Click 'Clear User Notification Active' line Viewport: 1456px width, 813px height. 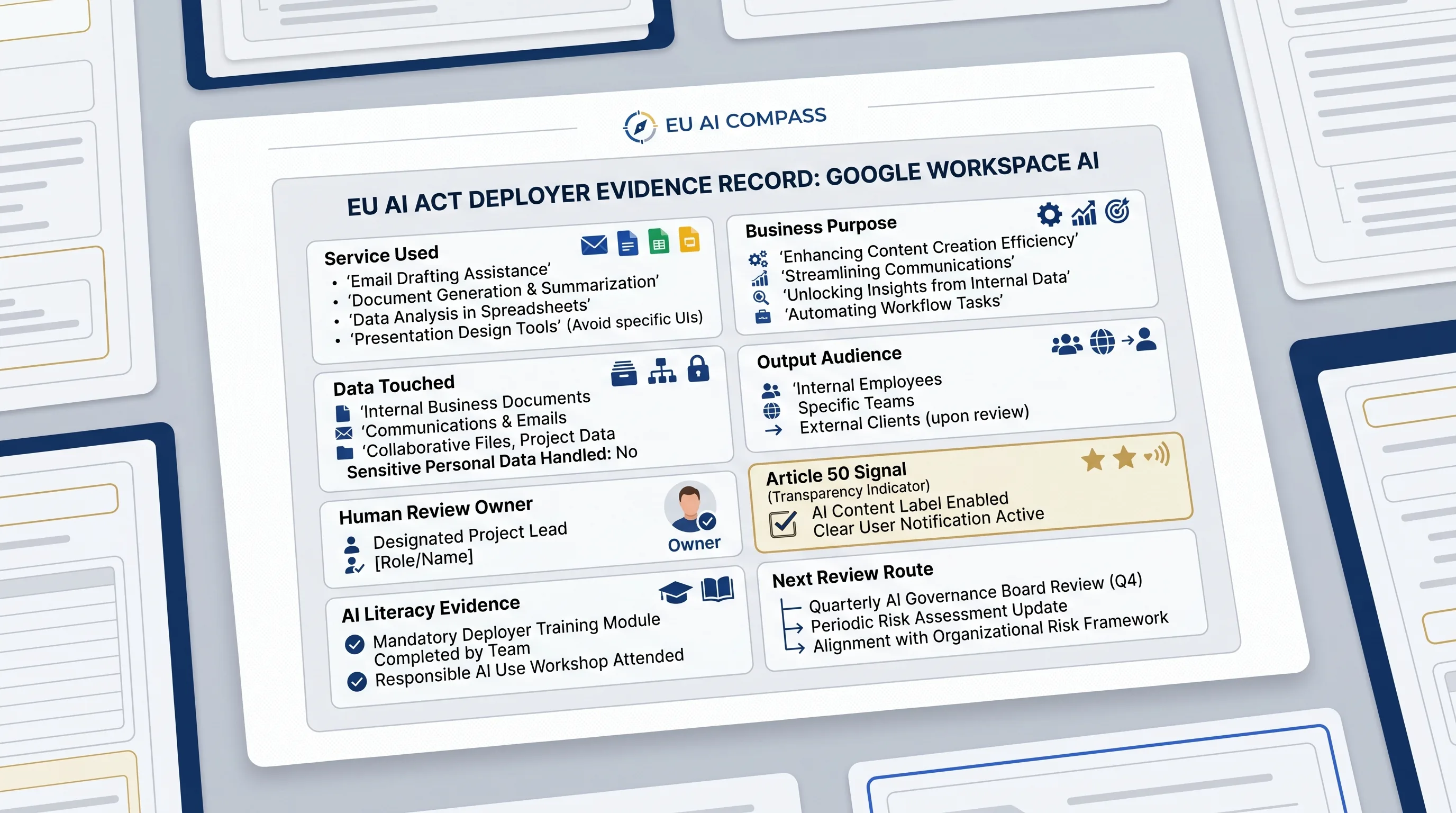tap(929, 522)
